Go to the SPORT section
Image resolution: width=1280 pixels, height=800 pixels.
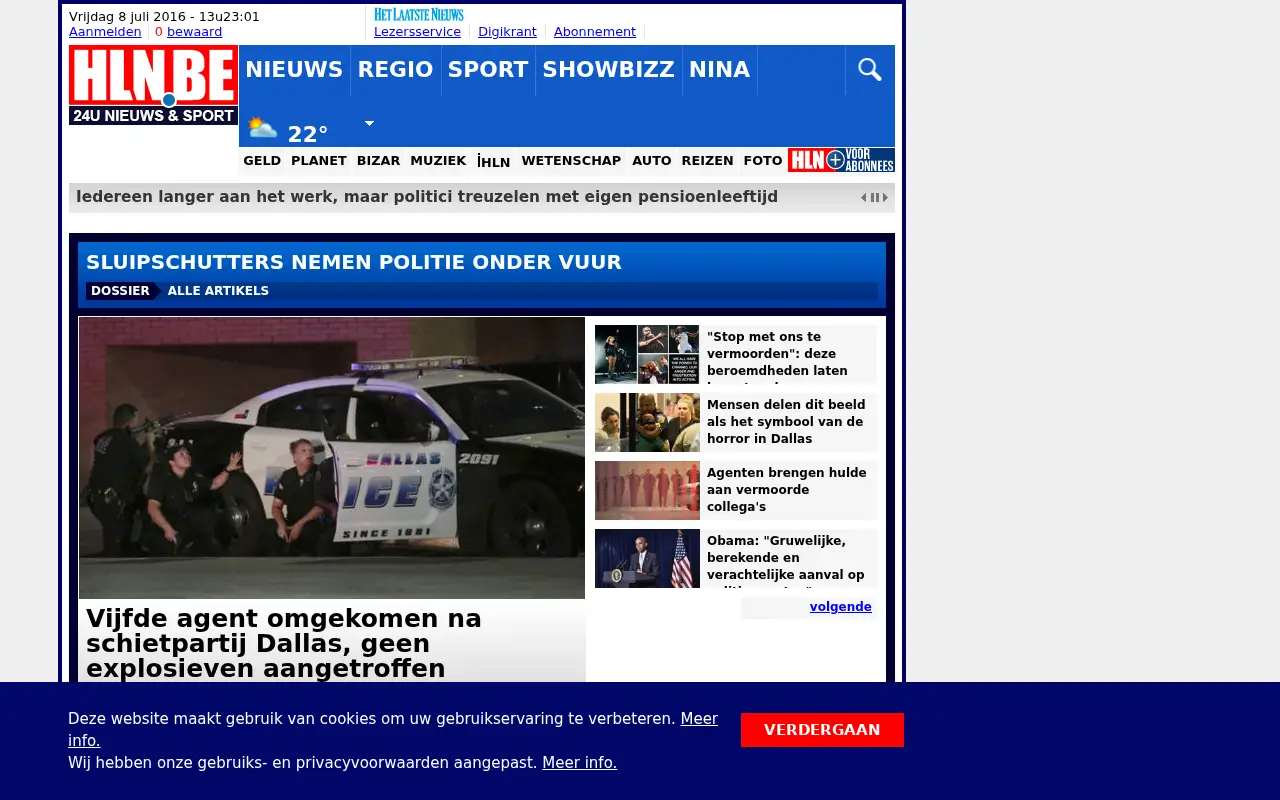pos(488,70)
